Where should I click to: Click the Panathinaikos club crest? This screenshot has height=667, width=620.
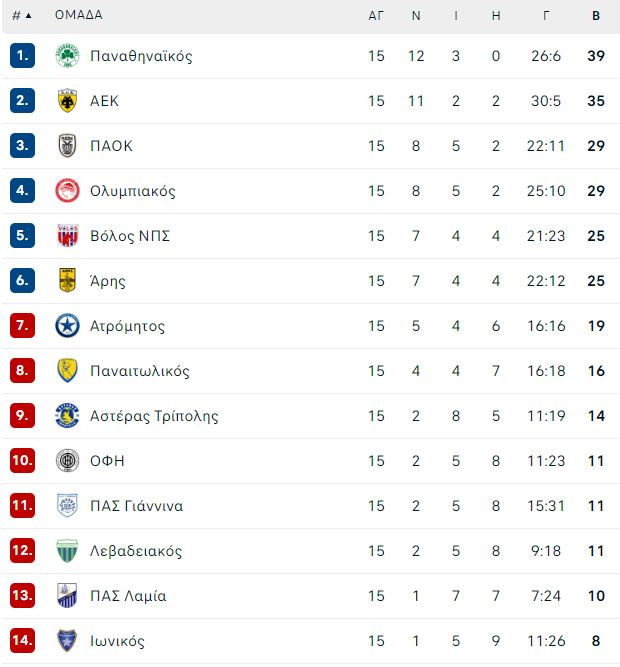(x=67, y=55)
